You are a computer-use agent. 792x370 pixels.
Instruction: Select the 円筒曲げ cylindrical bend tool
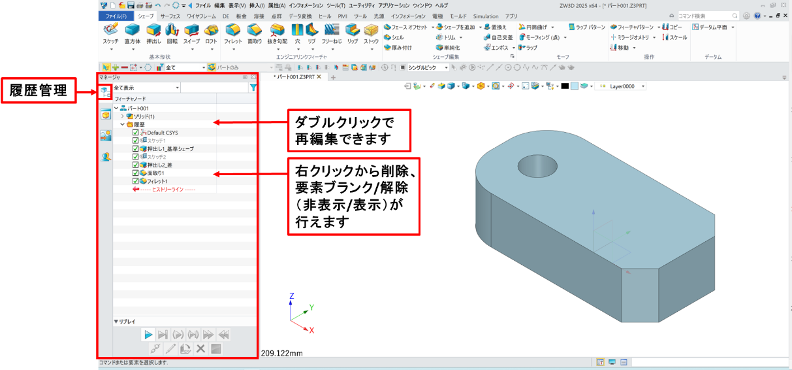534,27
